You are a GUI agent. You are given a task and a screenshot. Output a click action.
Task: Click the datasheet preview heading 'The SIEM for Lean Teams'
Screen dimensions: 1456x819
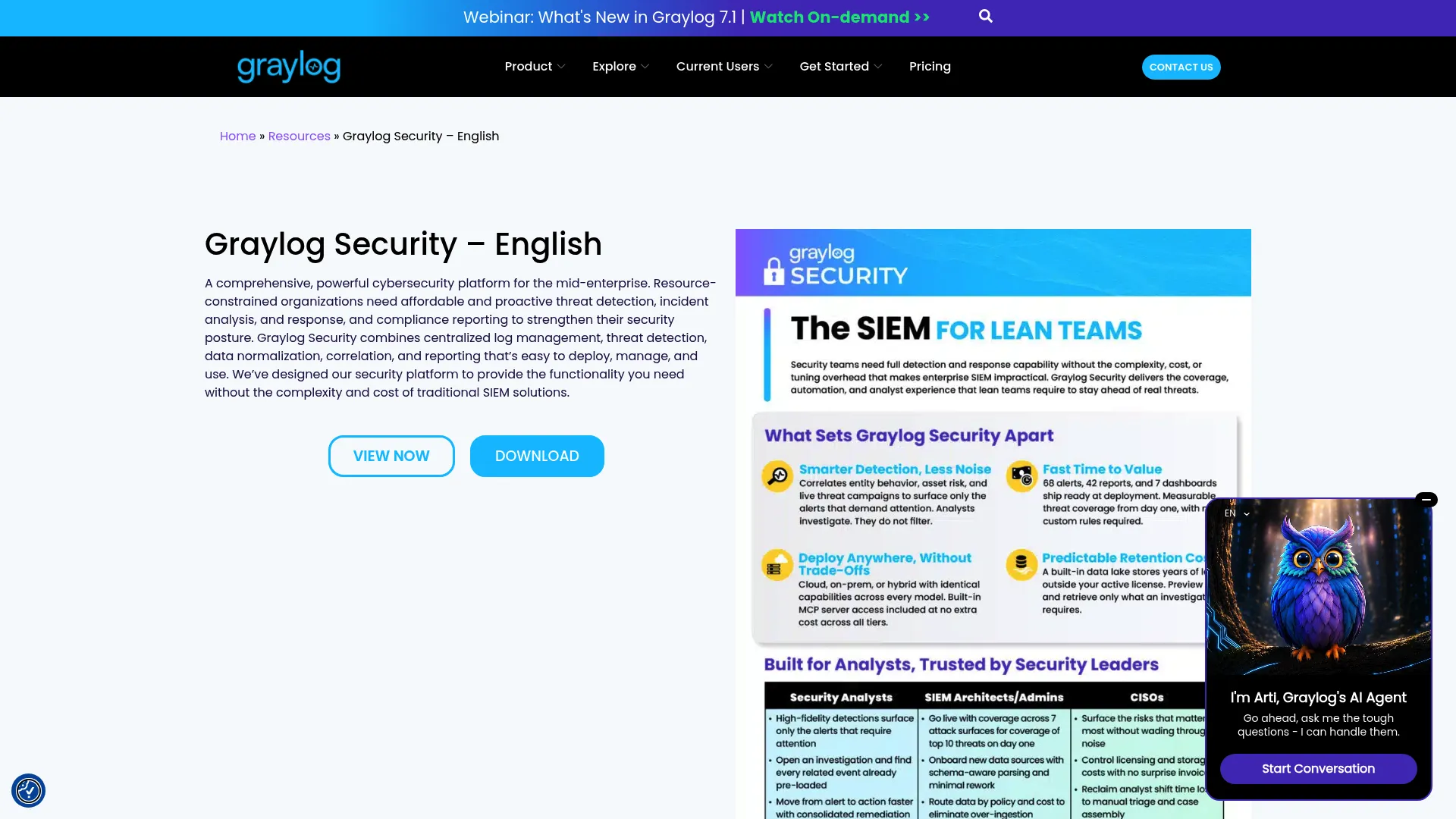[966, 329]
